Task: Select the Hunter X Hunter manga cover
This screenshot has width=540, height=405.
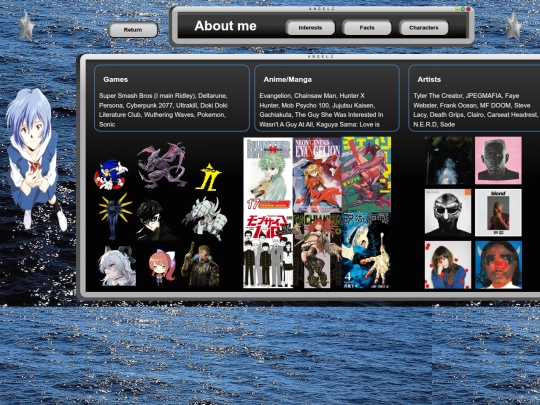Action: [268, 174]
